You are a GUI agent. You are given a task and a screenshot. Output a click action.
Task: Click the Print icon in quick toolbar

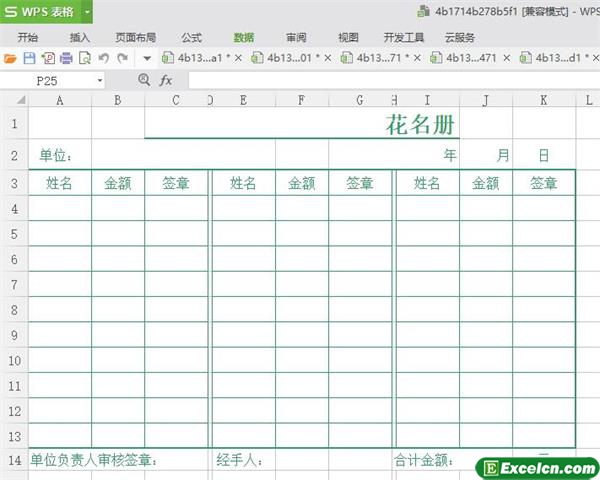coord(65,58)
